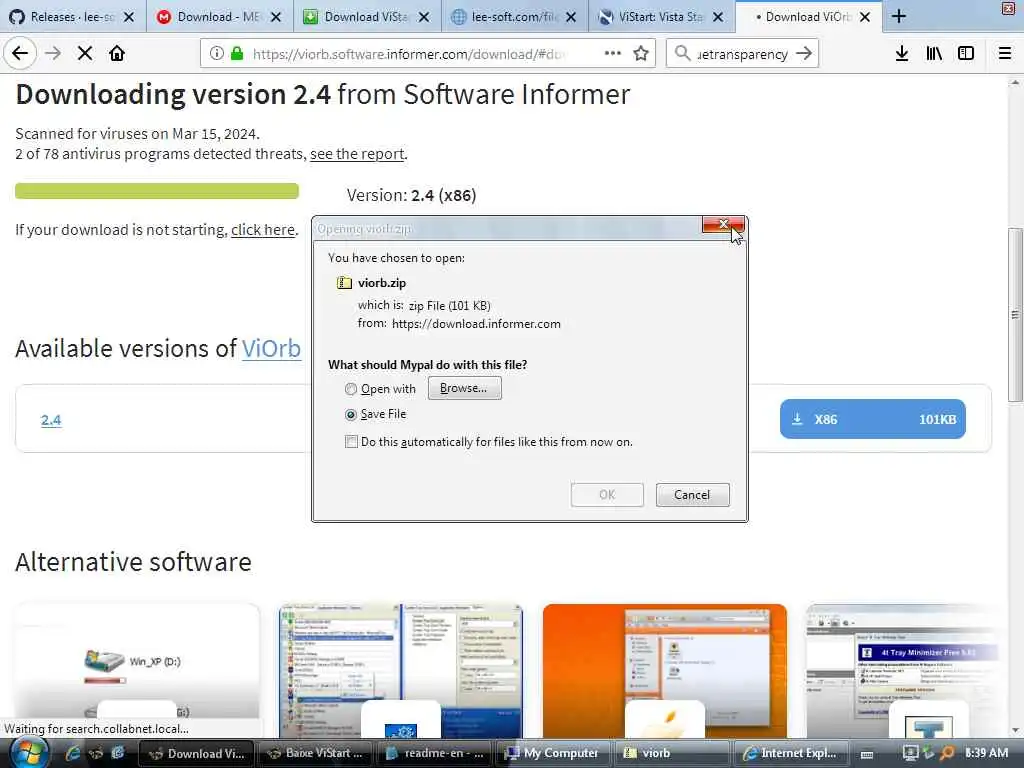1024x768 pixels.
Task: Bookmark this page with the star
Action: 641,54
